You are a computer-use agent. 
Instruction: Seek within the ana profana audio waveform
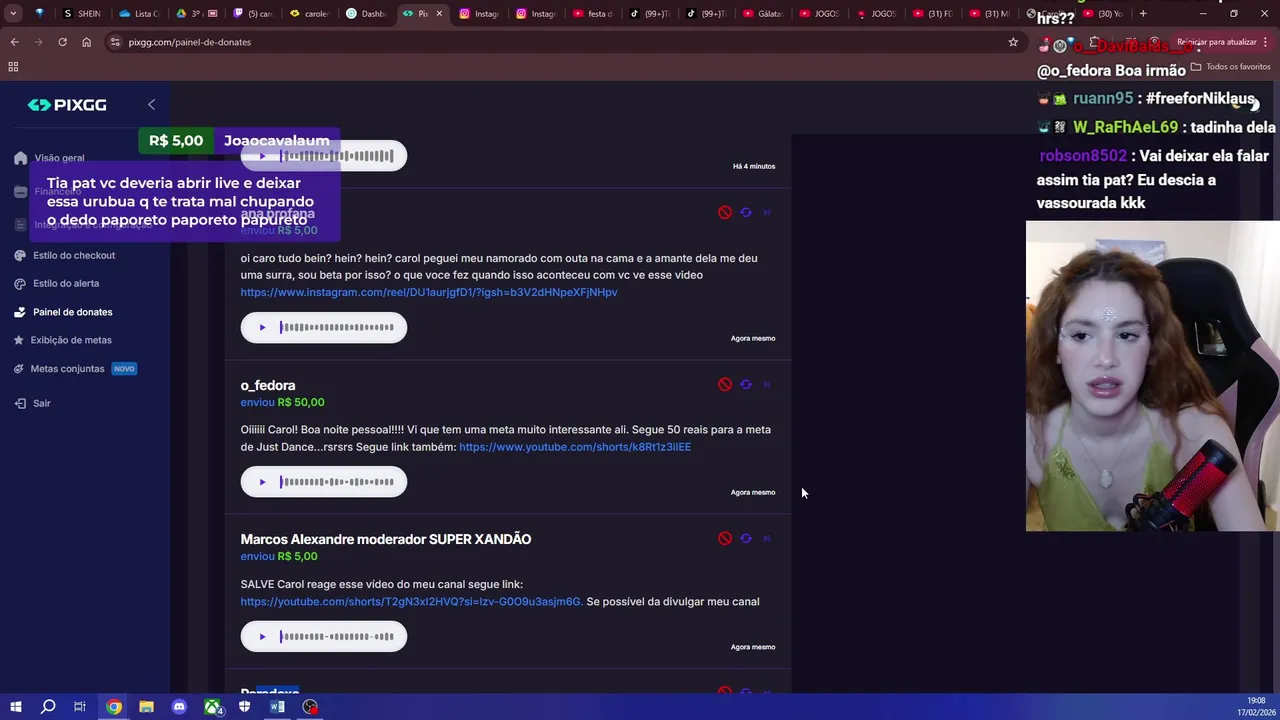[x=337, y=327]
